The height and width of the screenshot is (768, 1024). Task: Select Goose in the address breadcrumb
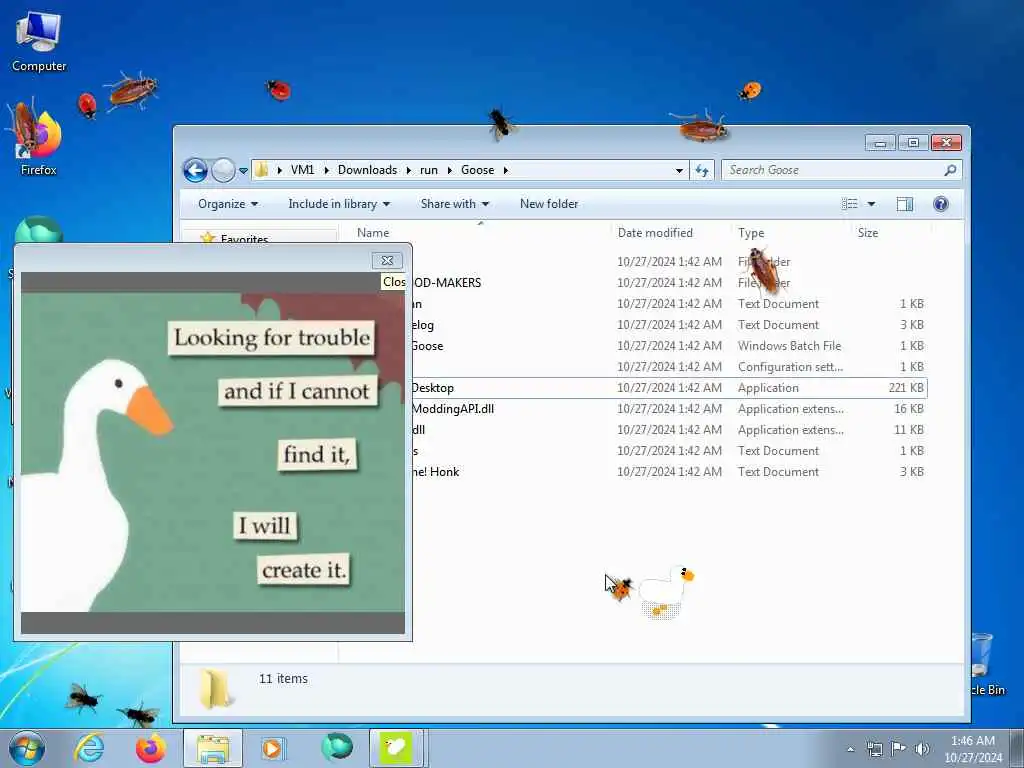click(x=477, y=170)
